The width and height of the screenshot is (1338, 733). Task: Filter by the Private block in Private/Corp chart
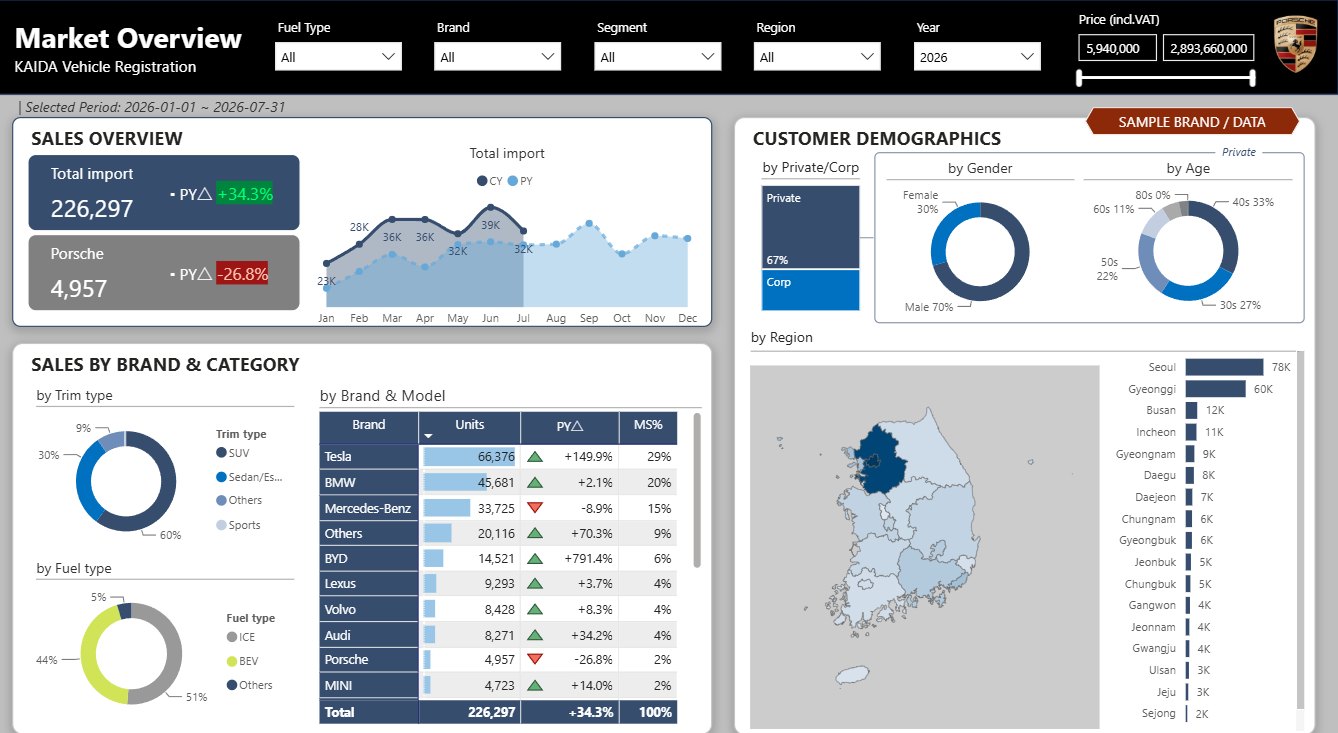click(810, 227)
